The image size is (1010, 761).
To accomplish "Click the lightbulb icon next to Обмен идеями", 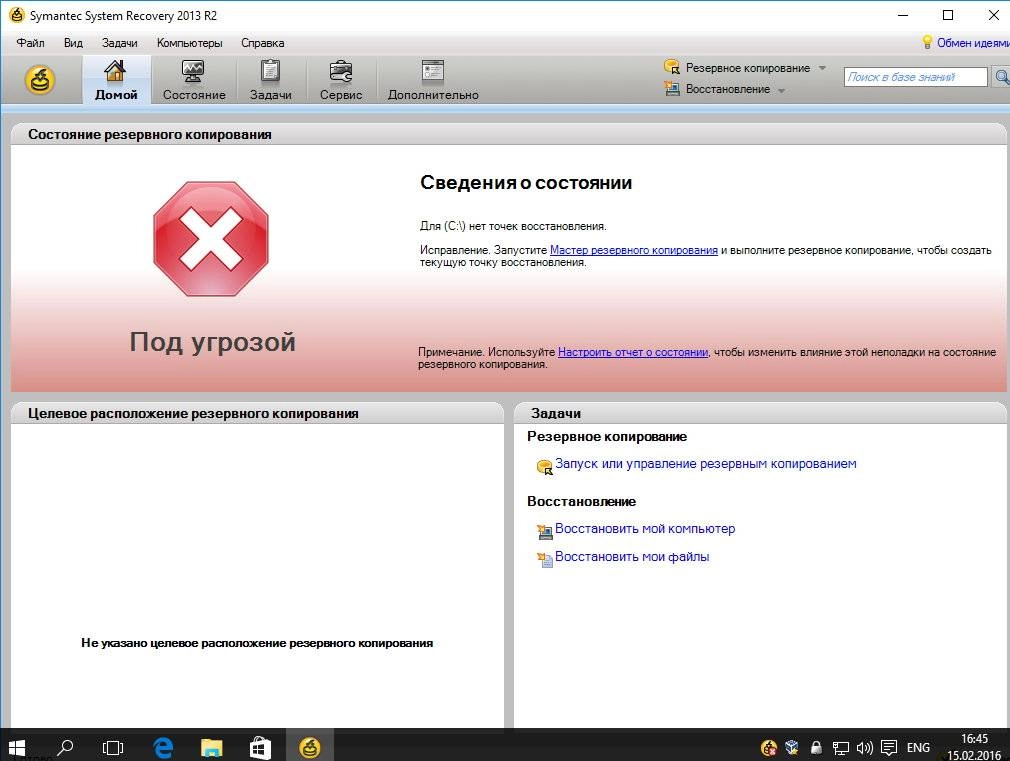I will [x=927, y=43].
